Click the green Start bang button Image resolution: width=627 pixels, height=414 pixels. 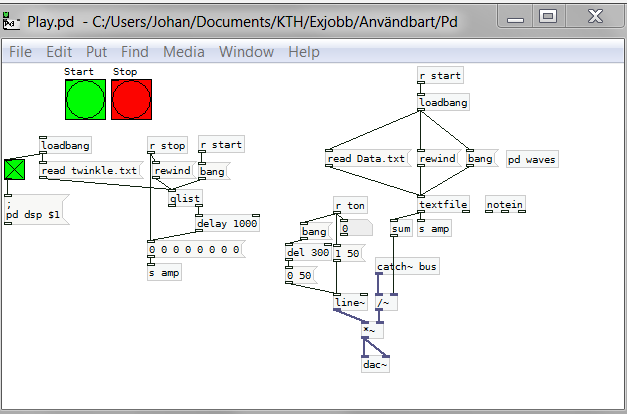coord(86,100)
